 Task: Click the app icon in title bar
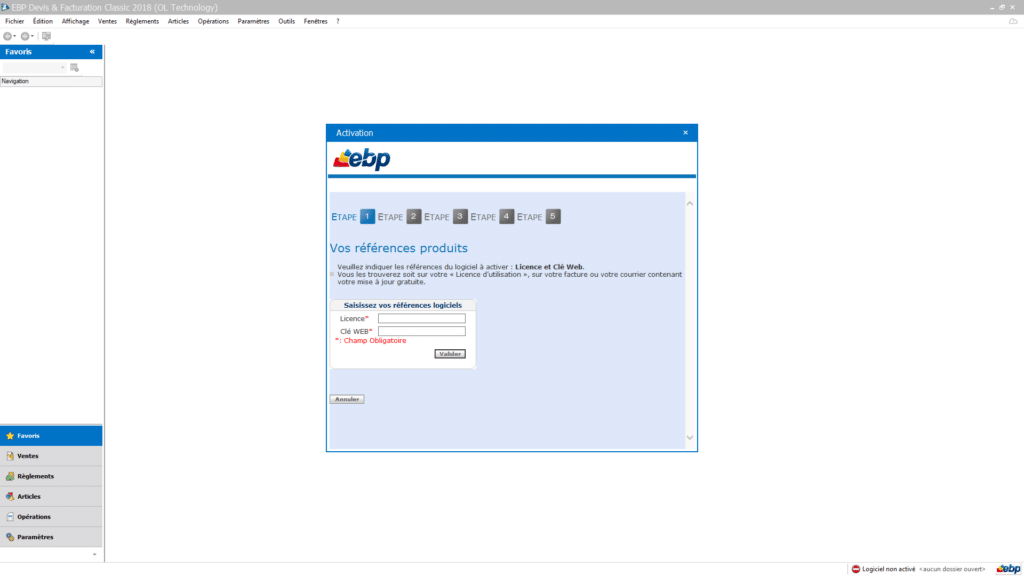(5, 7)
